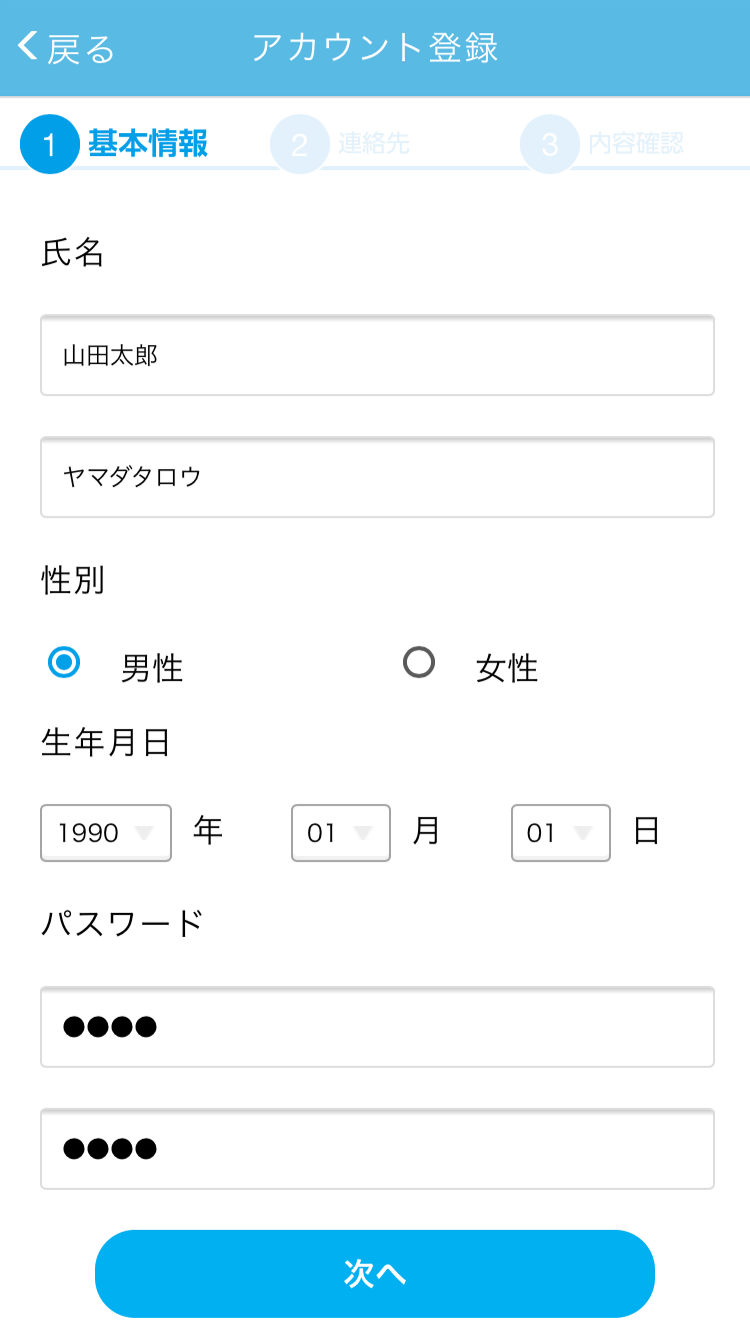Click the back chevron icon in header

point(25,45)
